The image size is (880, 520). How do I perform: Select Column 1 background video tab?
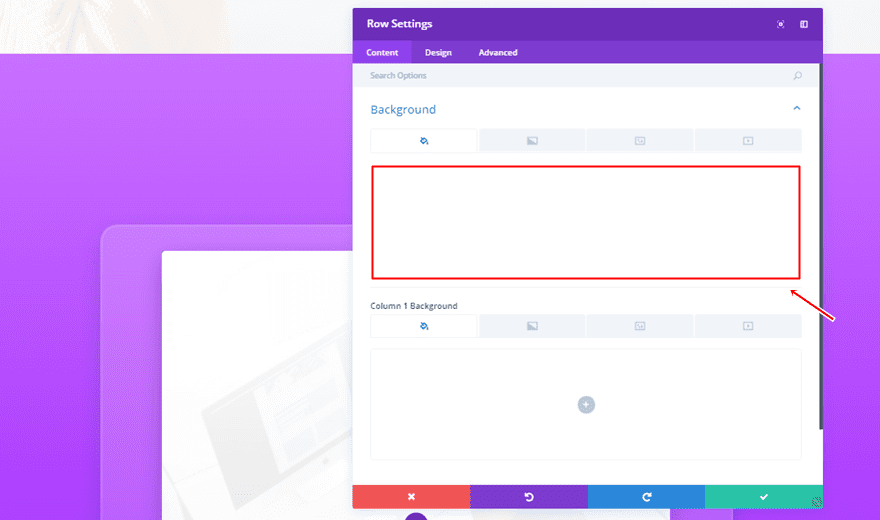[x=747, y=326]
